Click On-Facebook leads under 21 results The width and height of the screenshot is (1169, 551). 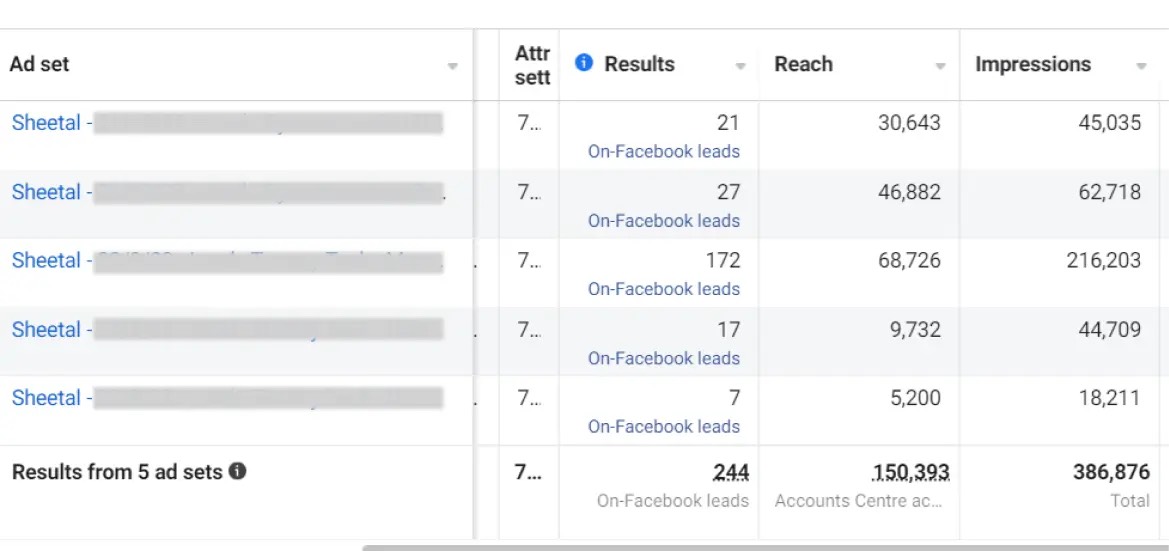point(664,152)
